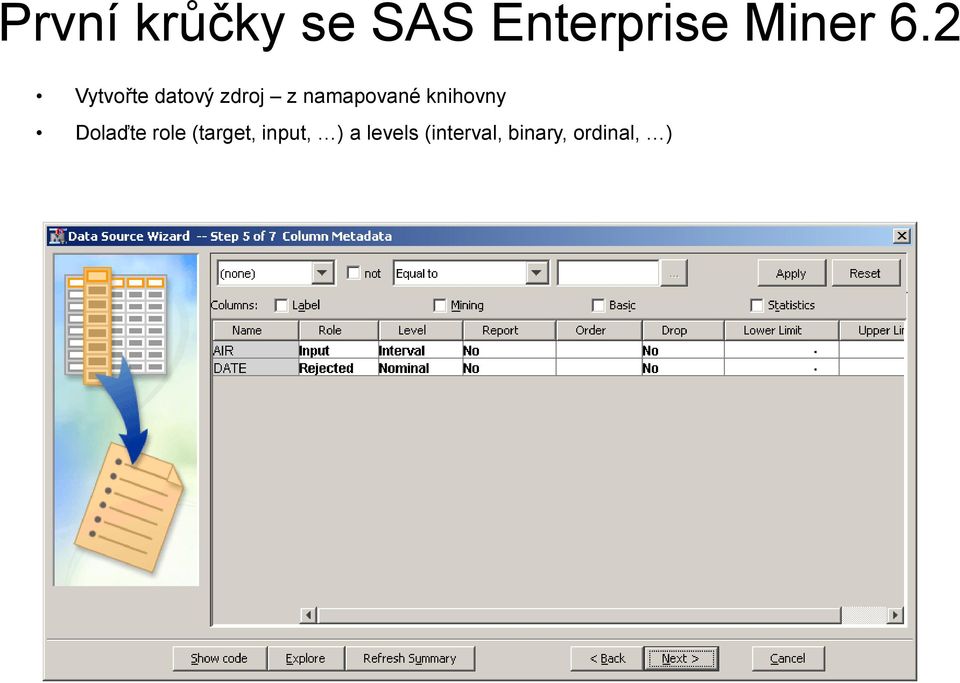This screenshot has width=960, height=683.
Task: Click the Order column header
Action: pos(599,330)
